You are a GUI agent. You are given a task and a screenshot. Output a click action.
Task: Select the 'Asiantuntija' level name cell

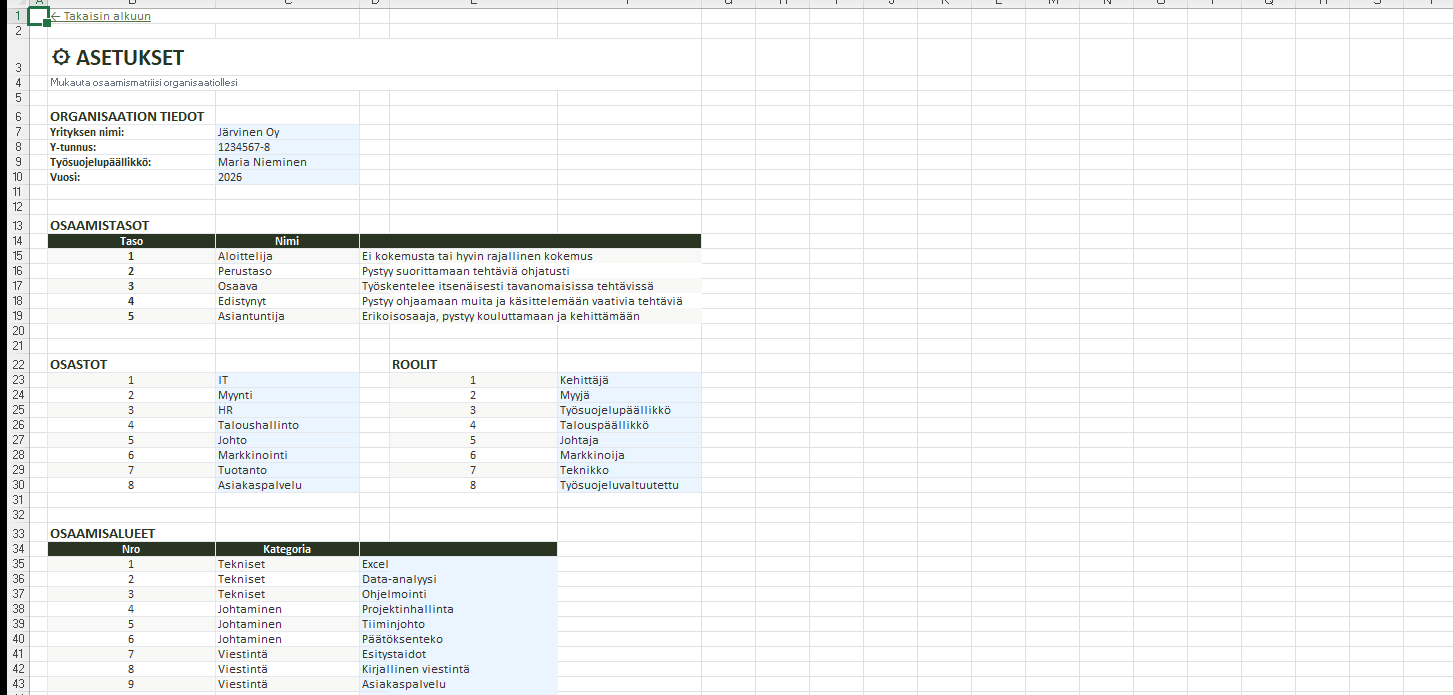287,316
